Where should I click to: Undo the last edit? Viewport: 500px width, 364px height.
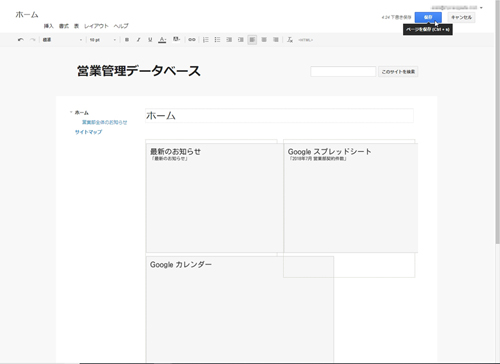pyautogui.click(x=21, y=40)
